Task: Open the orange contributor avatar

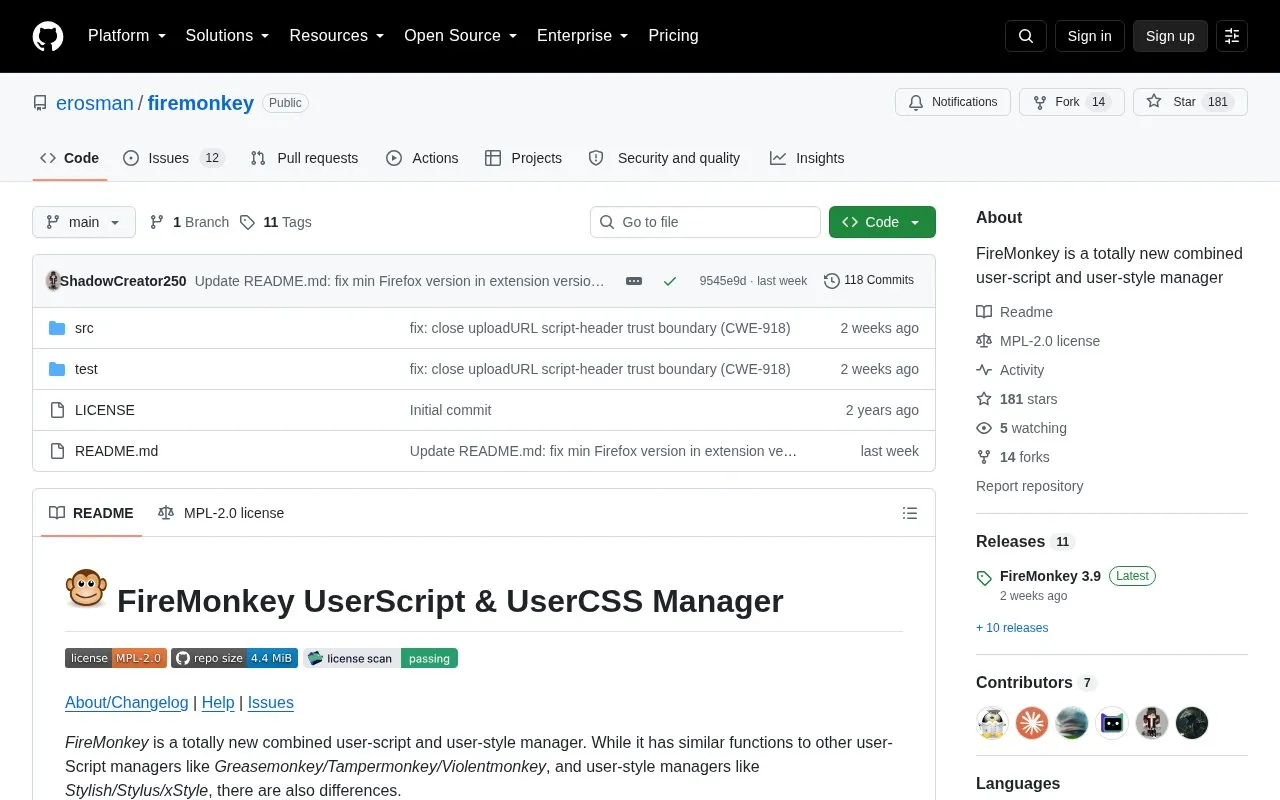Action: 1032,723
